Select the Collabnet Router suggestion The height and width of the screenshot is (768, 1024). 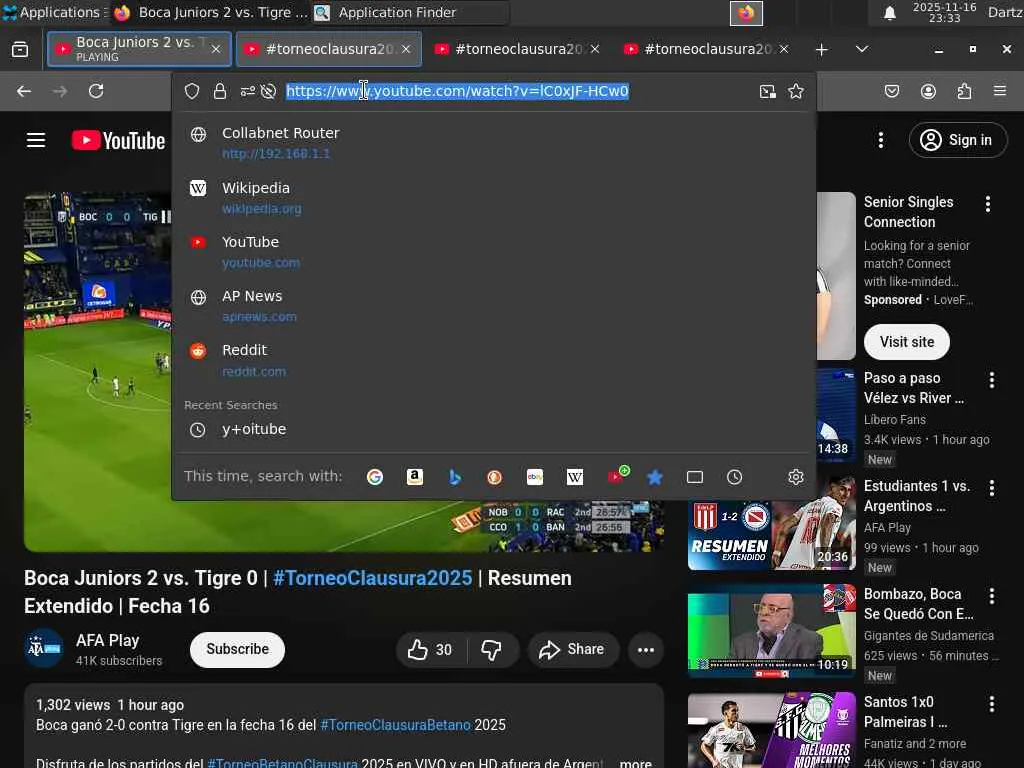pos(494,143)
